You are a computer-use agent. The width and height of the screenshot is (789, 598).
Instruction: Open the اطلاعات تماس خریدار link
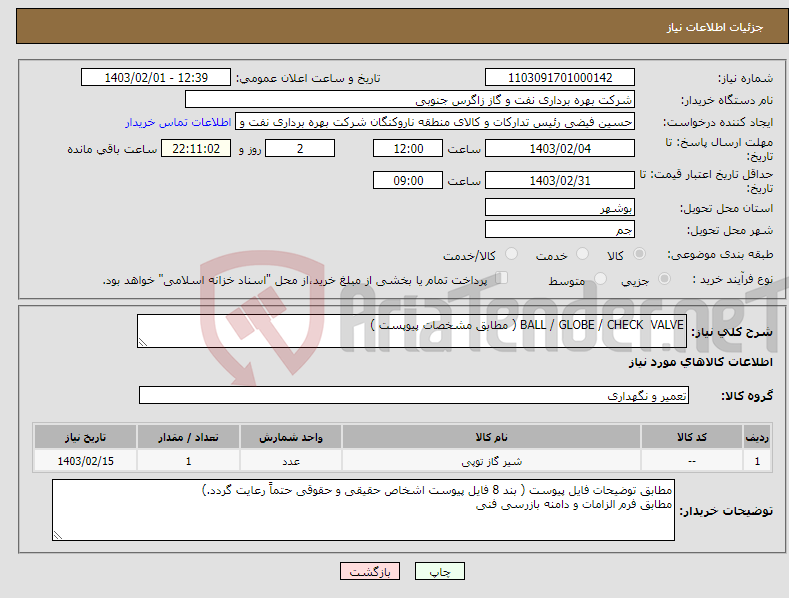click(178, 122)
